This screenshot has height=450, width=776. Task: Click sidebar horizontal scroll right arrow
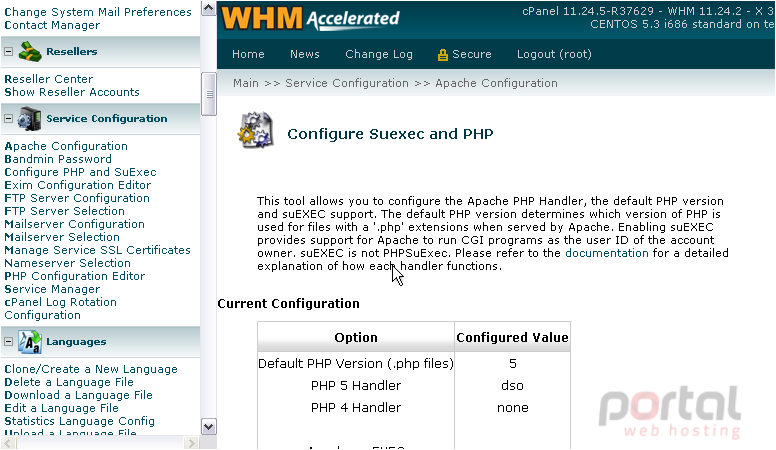coord(191,443)
